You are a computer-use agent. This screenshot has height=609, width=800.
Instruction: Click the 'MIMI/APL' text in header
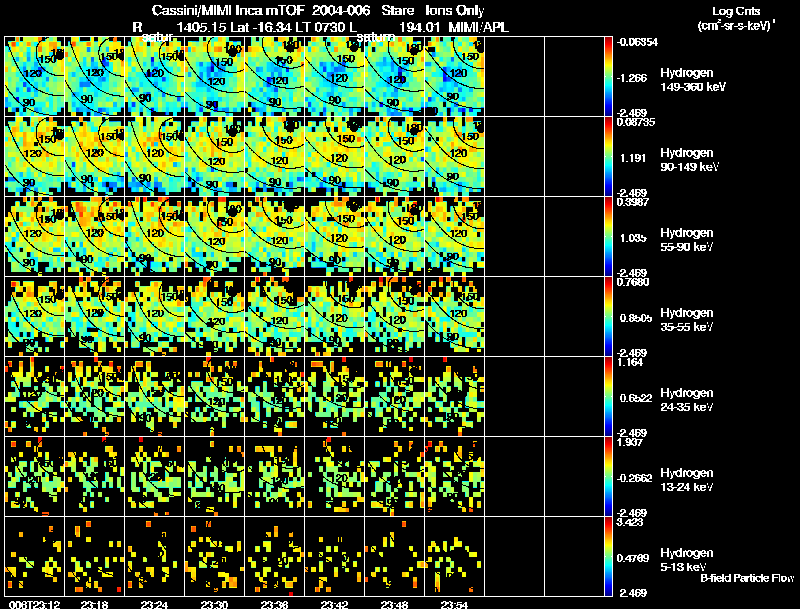[x=479, y=27]
